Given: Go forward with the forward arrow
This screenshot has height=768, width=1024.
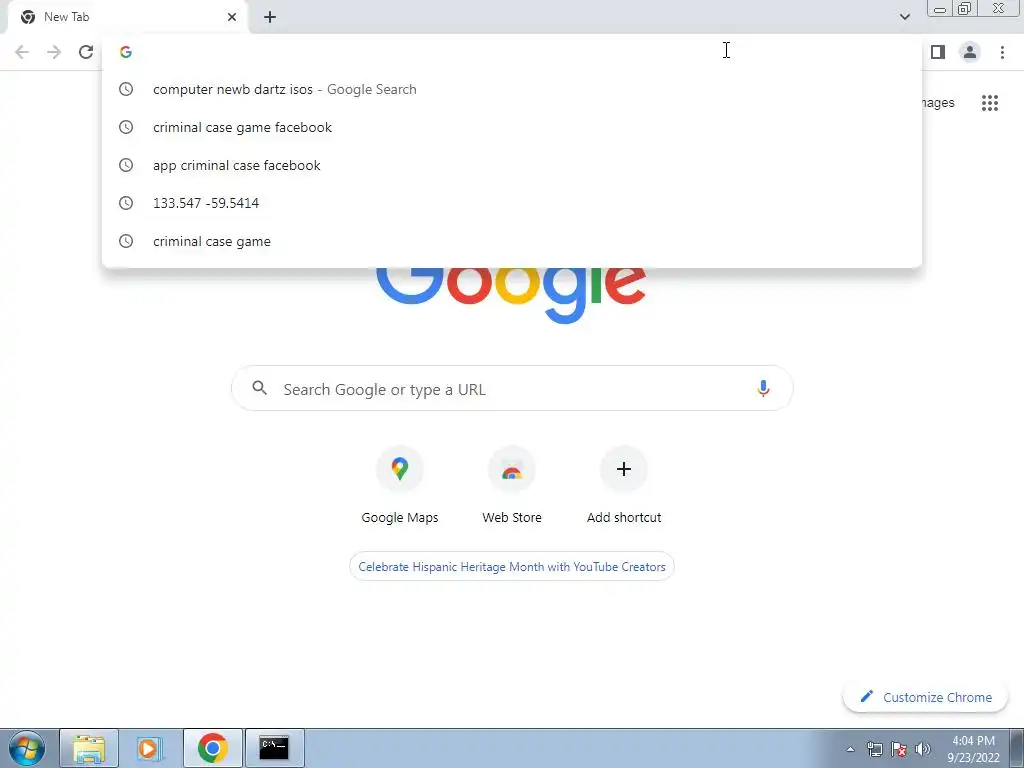Looking at the screenshot, I should [x=54, y=52].
